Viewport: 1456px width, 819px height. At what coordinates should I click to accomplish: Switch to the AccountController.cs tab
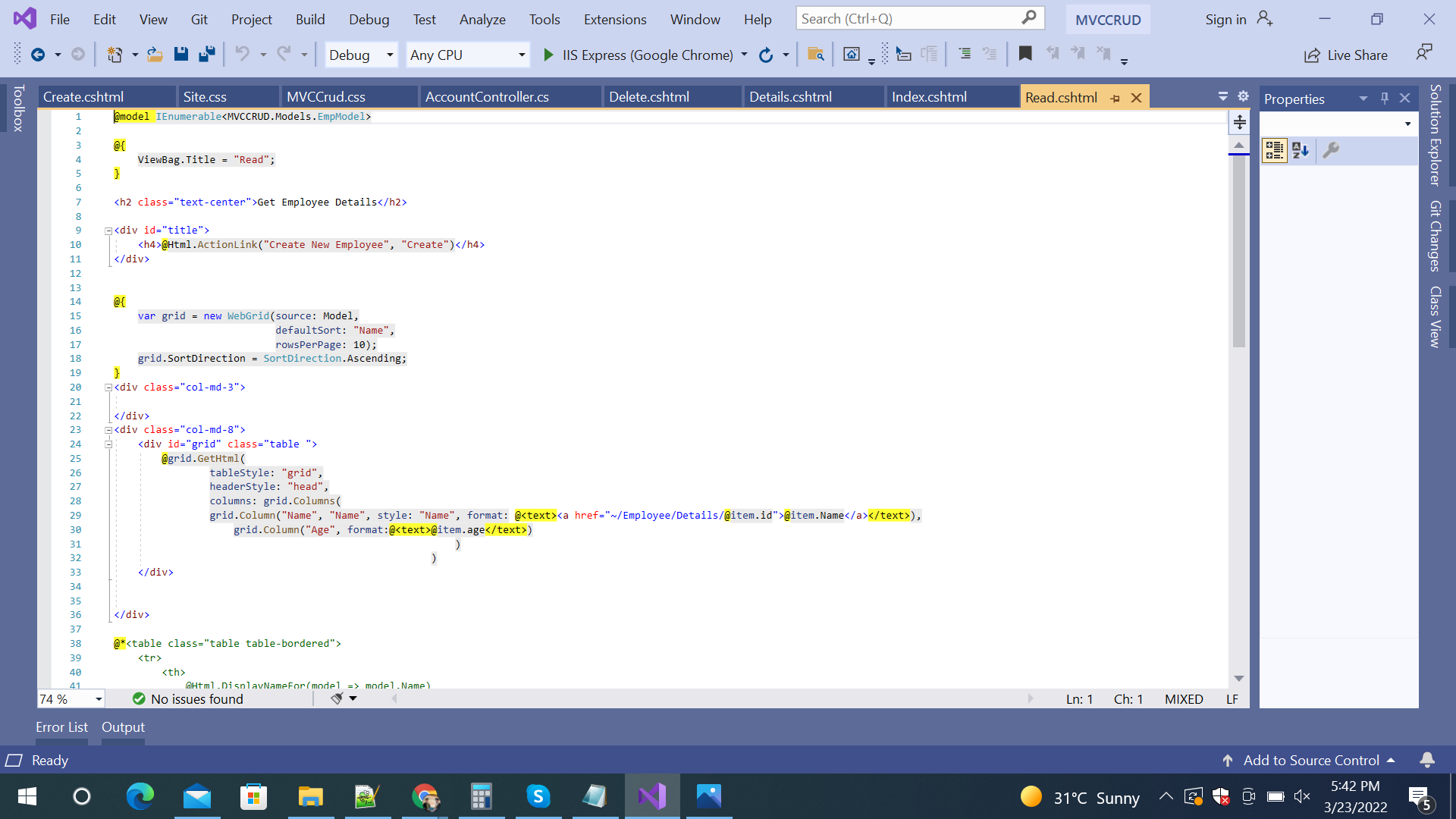(x=487, y=97)
